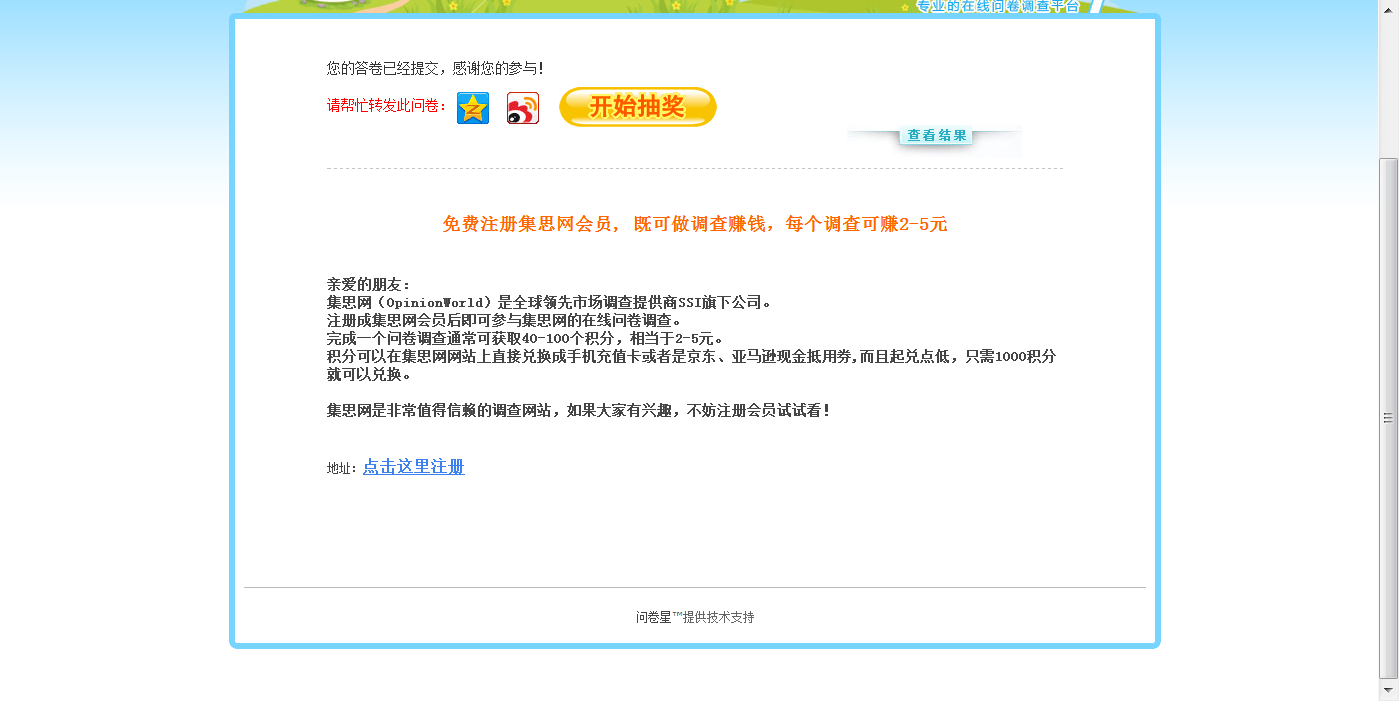The width and height of the screenshot is (1399, 701).
Task: Click the 注册成集思网会员后 sentence
Action: pos(504,321)
